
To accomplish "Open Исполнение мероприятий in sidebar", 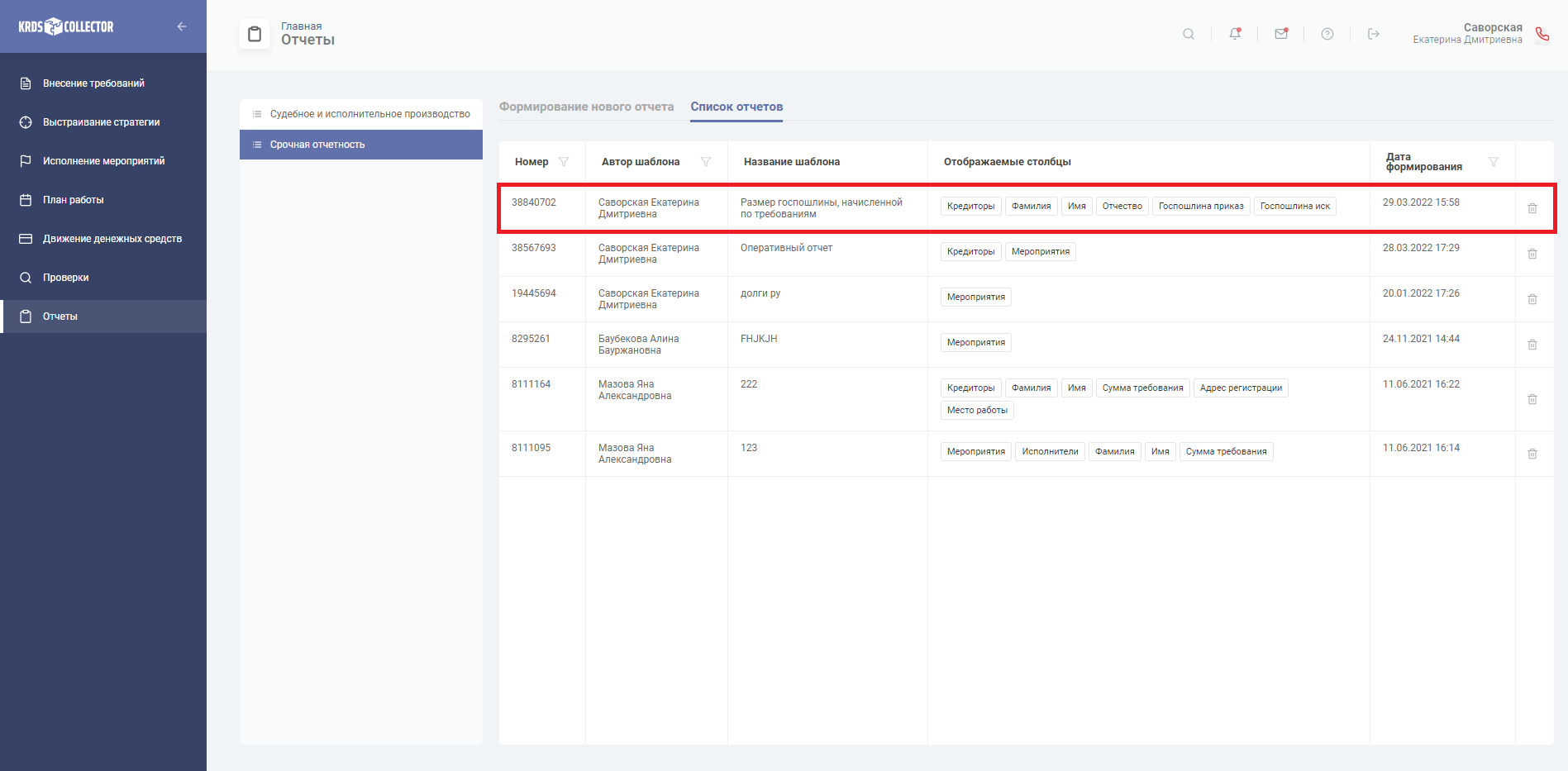I will (x=103, y=161).
